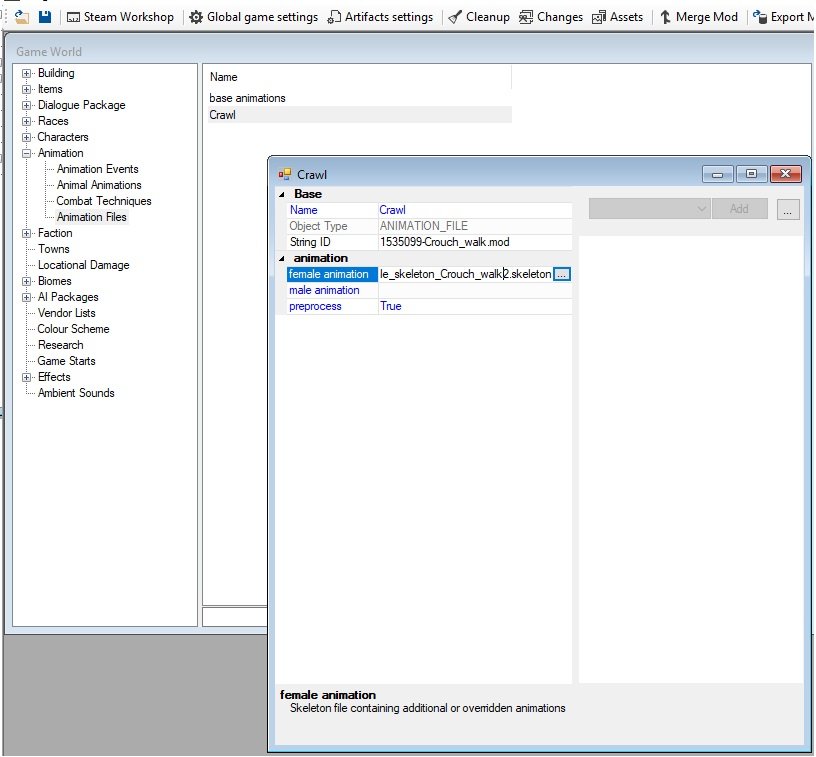This screenshot has height=757, width=816.
Task: Click the Crawl window title icon
Action: coord(284,175)
